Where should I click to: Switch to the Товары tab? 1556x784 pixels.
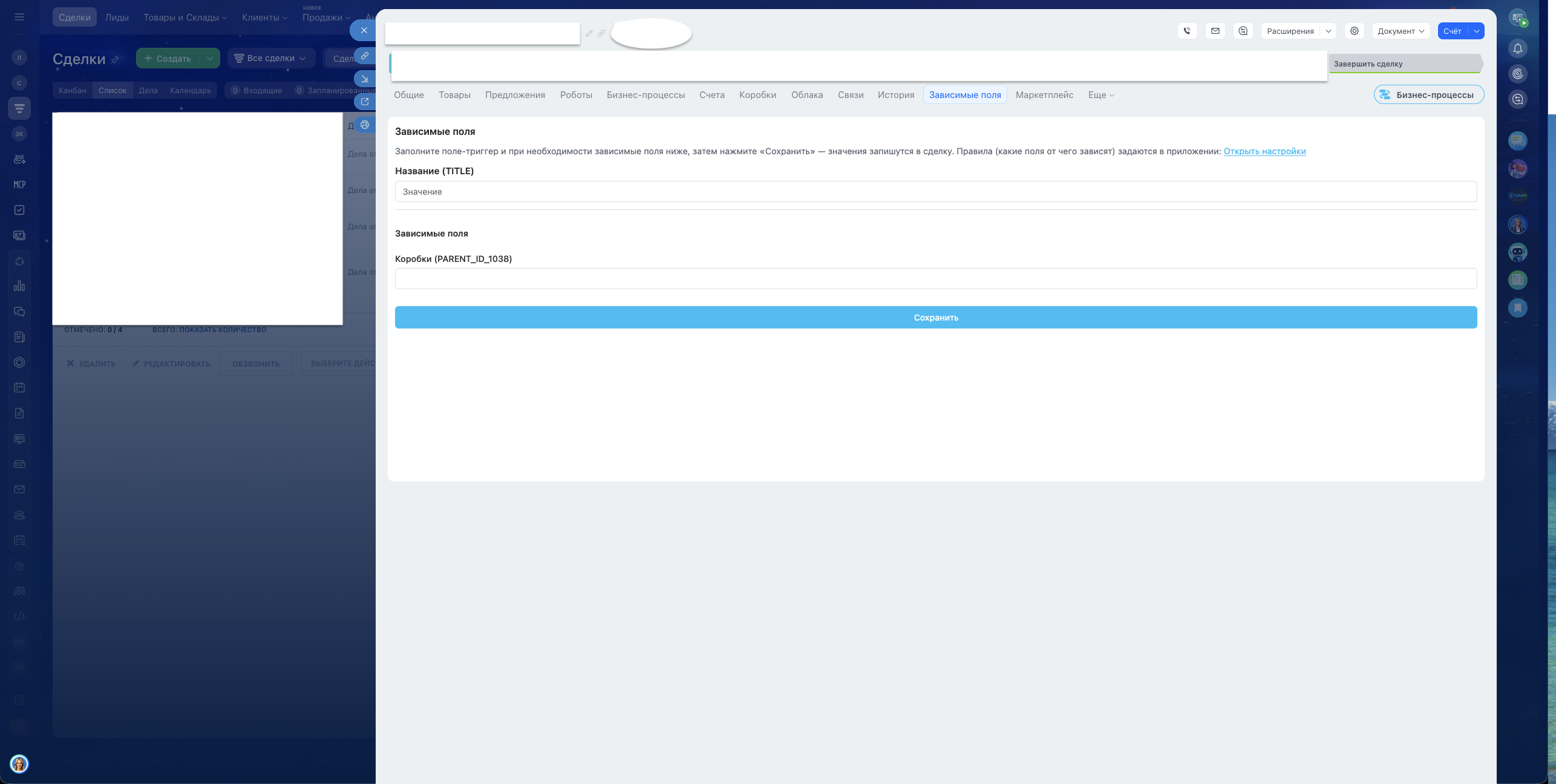pyautogui.click(x=454, y=95)
